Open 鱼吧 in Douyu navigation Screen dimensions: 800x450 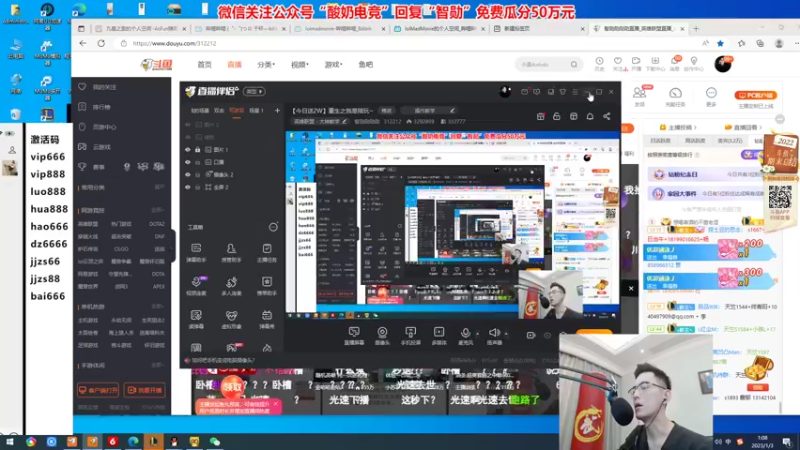365,65
